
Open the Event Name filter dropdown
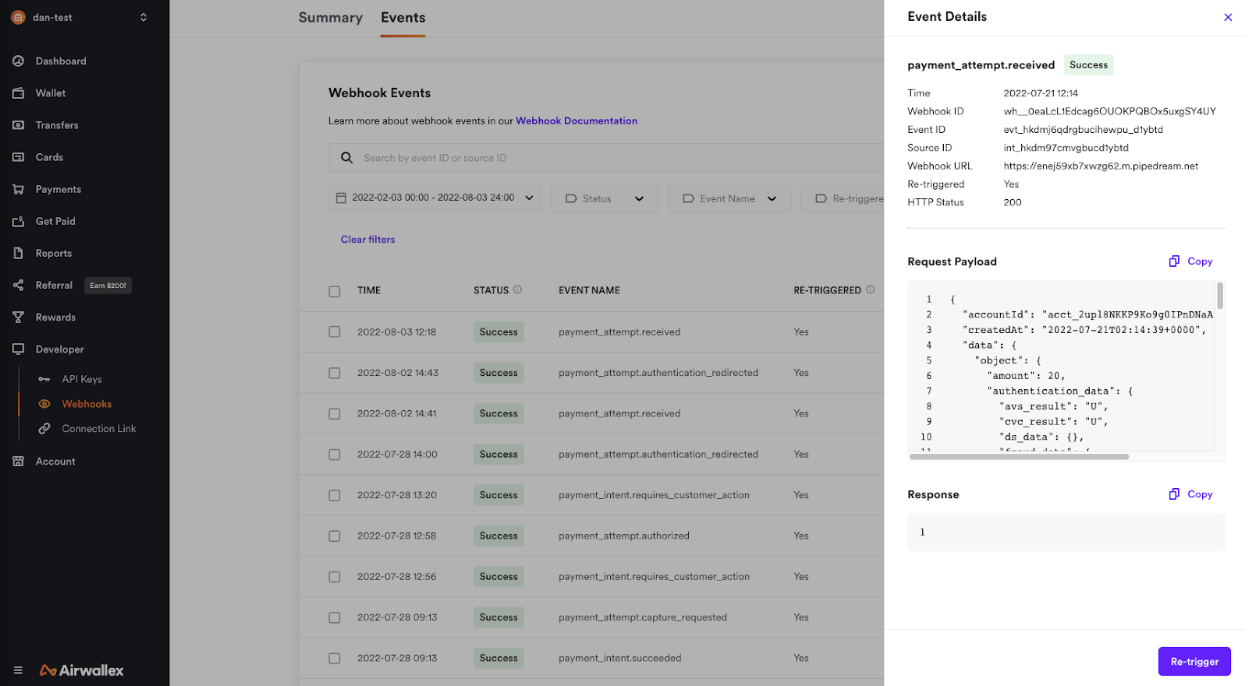[x=729, y=198]
